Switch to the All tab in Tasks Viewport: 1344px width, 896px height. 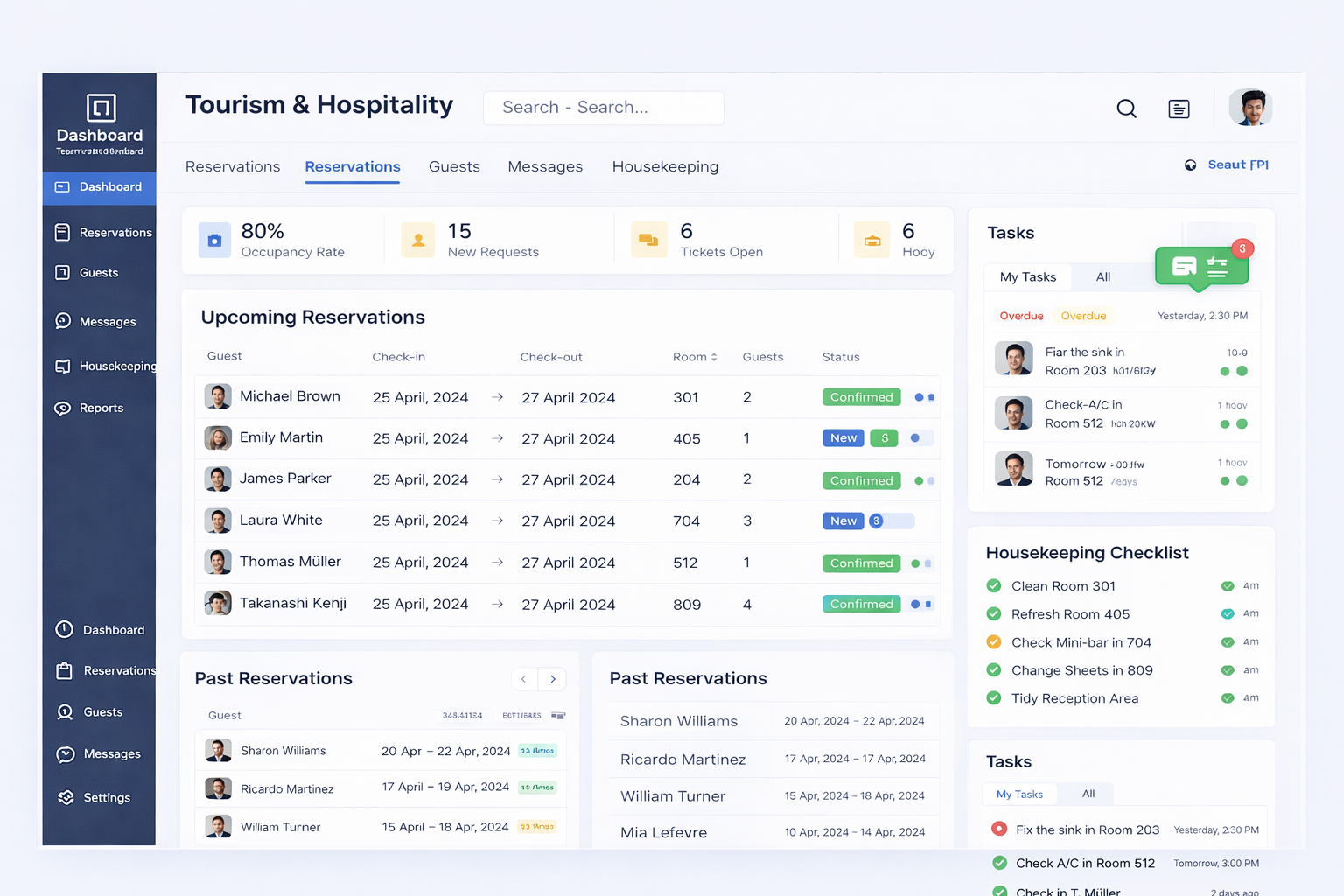tap(1102, 276)
